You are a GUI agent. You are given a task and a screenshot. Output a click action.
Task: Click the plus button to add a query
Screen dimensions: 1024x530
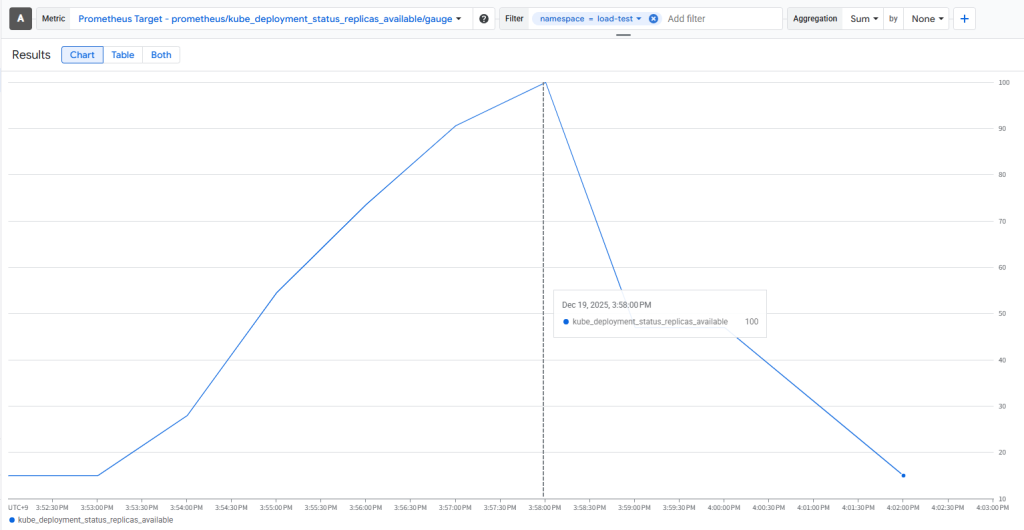tap(965, 19)
